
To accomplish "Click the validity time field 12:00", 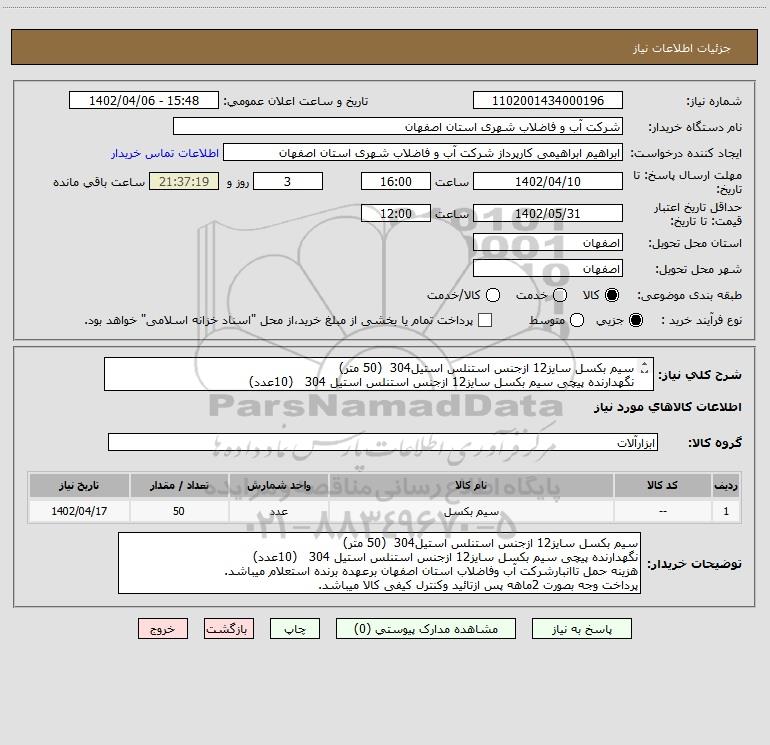I will pyautogui.click(x=396, y=213).
